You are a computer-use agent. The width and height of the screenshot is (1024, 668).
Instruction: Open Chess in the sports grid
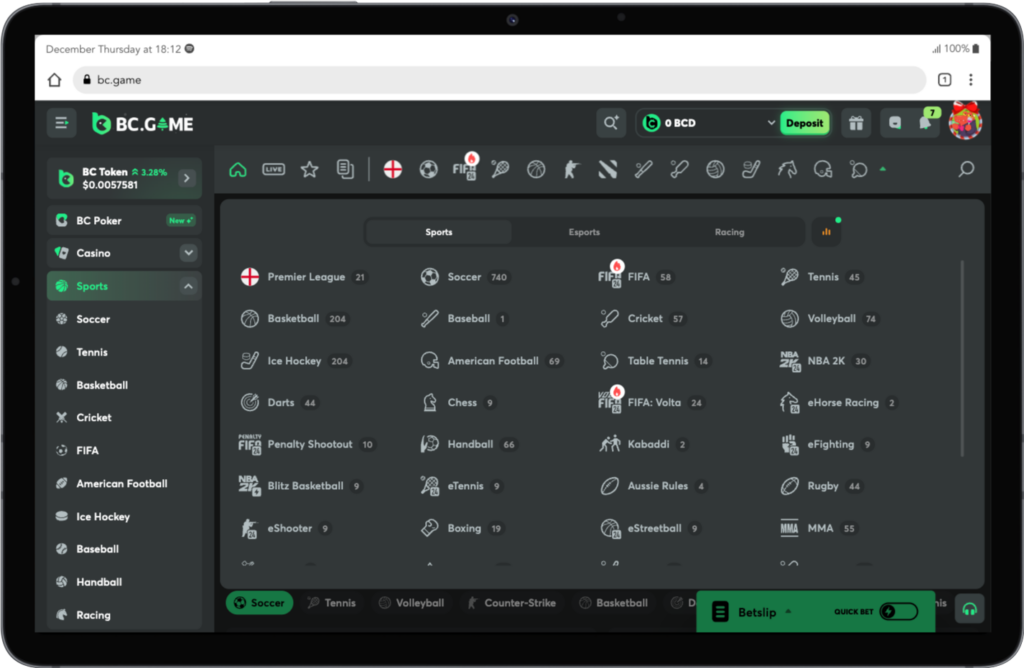tap(458, 403)
